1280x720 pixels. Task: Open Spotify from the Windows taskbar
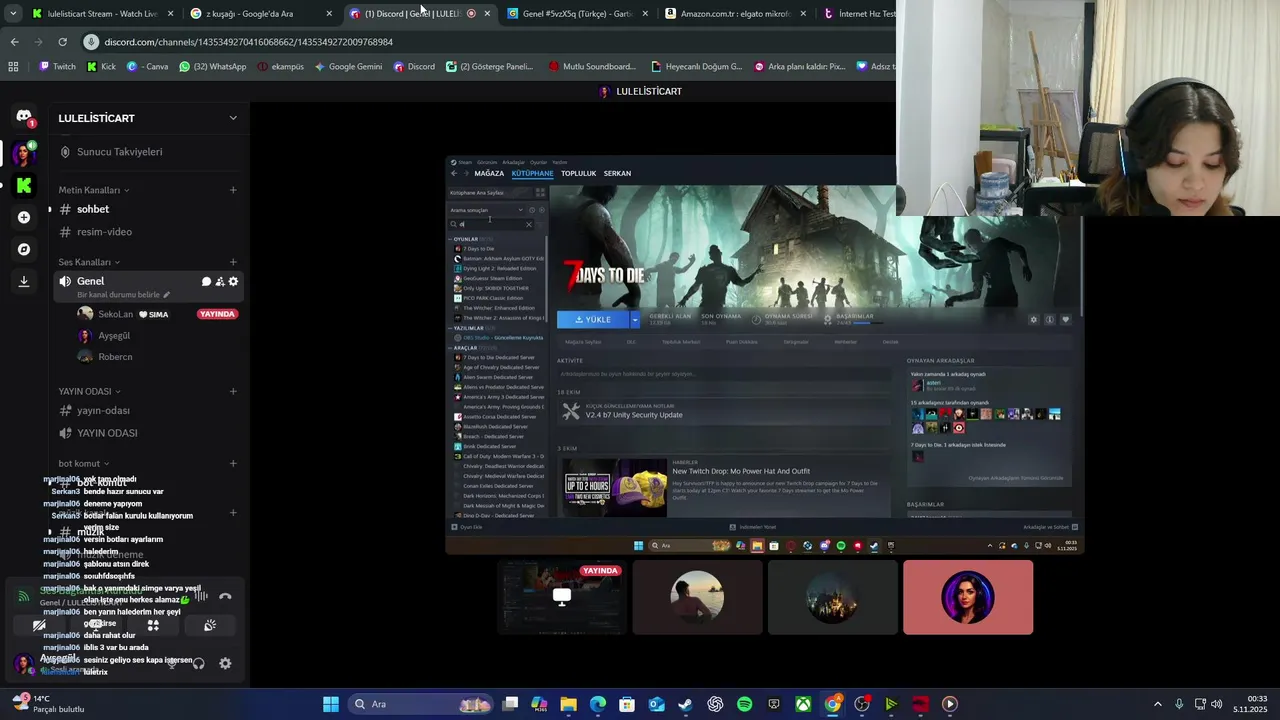pyautogui.click(x=744, y=704)
